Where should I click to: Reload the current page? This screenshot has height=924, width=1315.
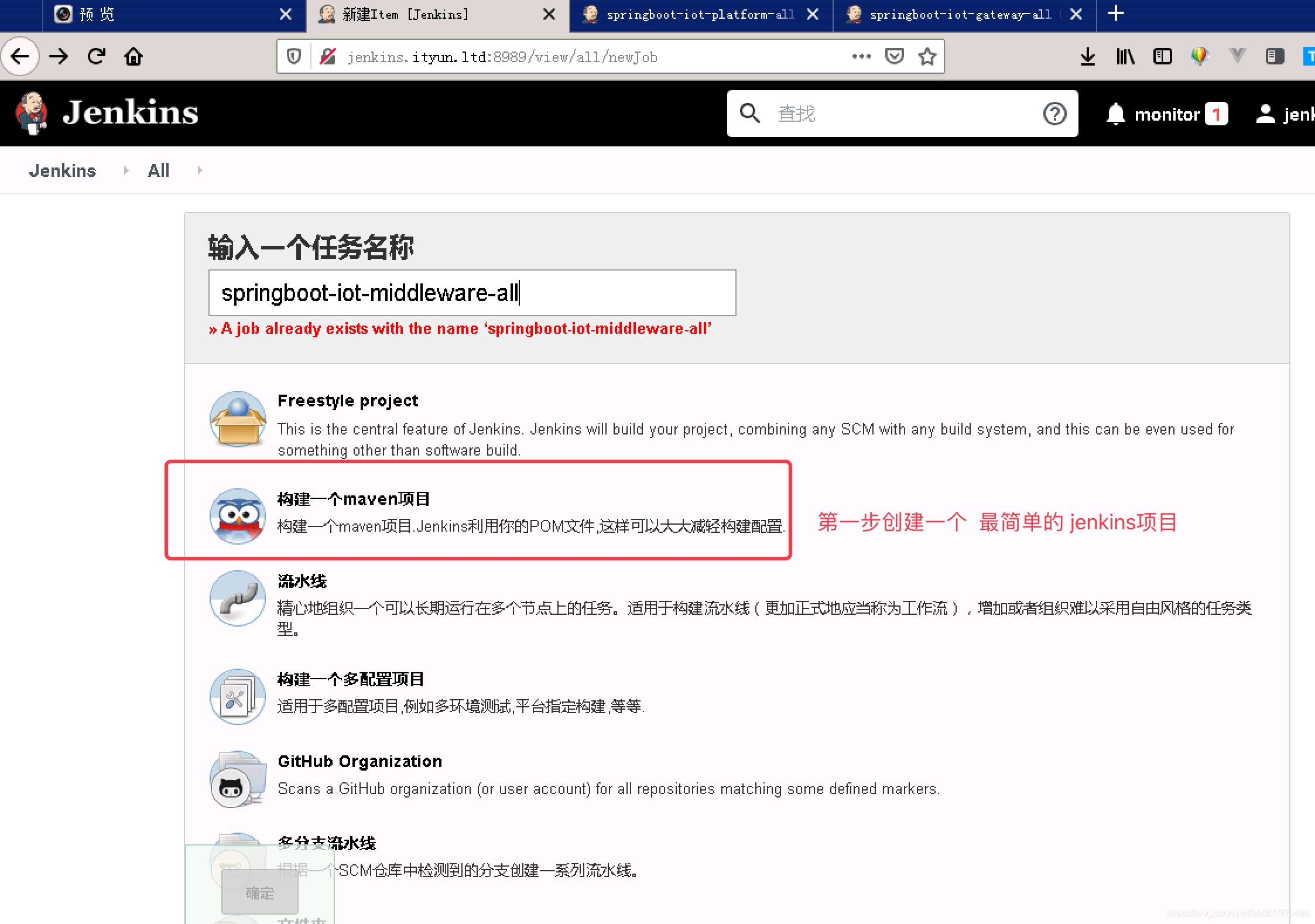click(96, 57)
